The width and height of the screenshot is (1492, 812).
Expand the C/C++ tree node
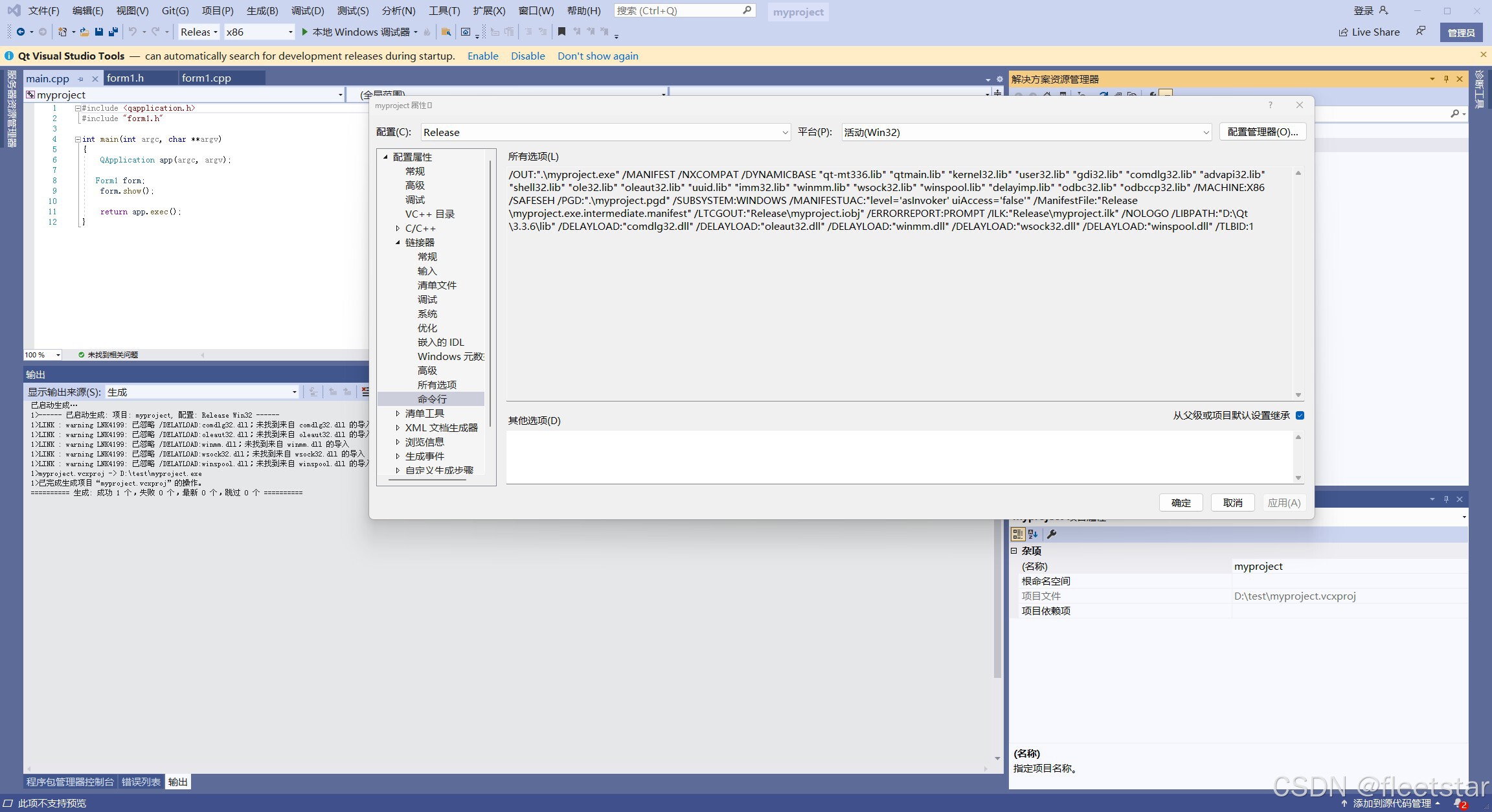tap(398, 229)
